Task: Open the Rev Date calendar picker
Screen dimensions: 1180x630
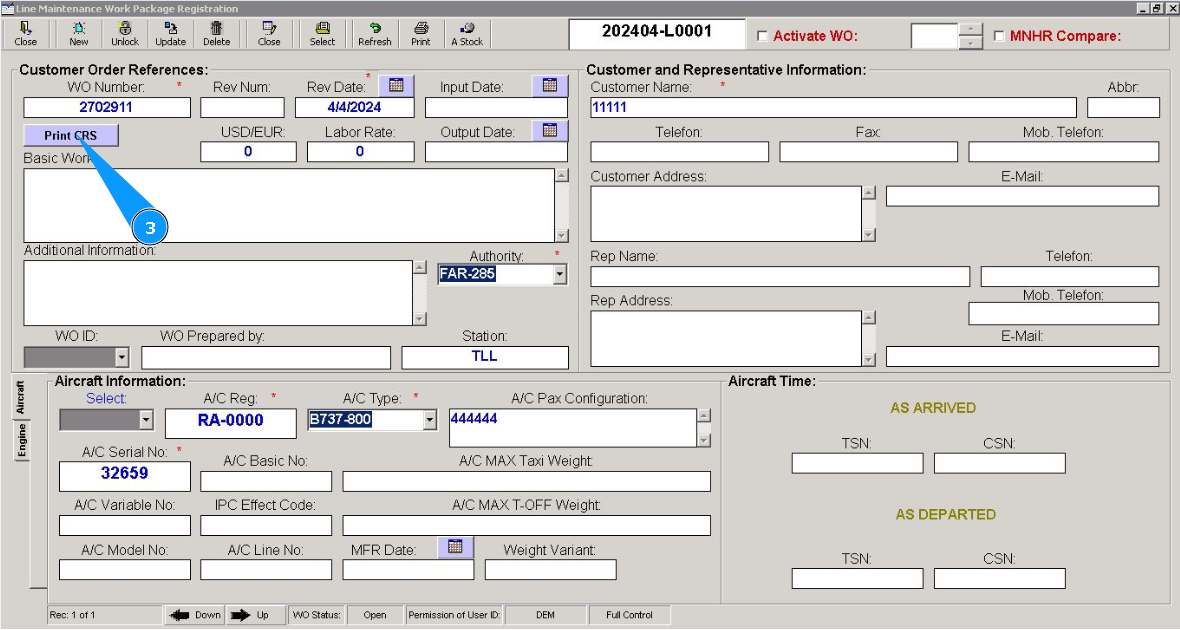Action: (396, 86)
